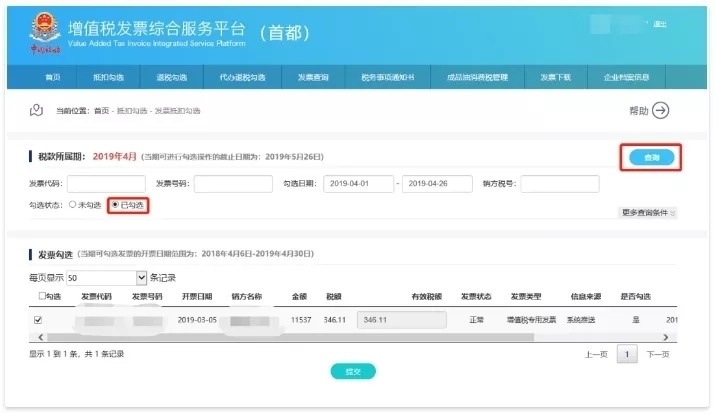
Task: Click the amount cell 11537
Action: [x=301, y=320]
